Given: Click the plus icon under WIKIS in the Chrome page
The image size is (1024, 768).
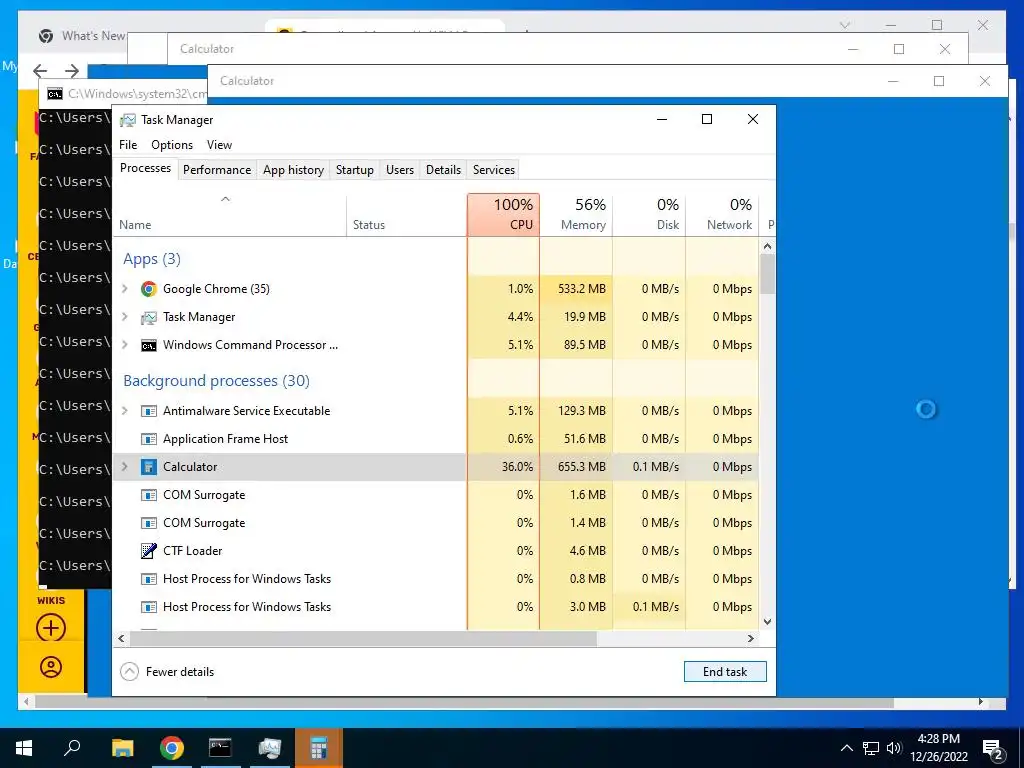Looking at the screenshot, I should click(51, 628).
